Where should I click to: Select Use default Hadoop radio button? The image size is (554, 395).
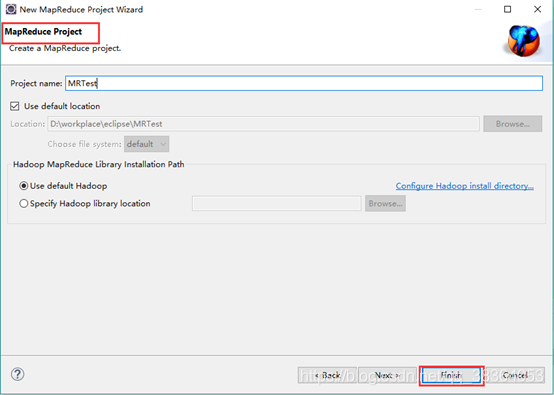coord(24,186)
